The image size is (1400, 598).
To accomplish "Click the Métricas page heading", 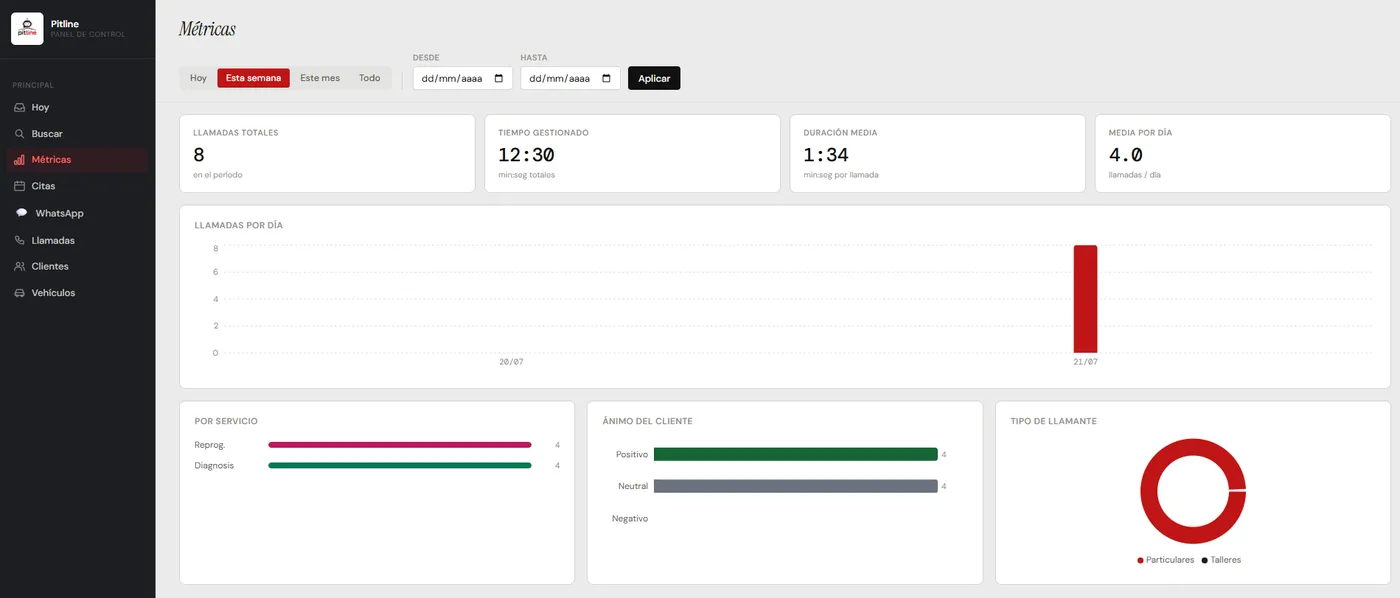I will click(x=207, y=29).
